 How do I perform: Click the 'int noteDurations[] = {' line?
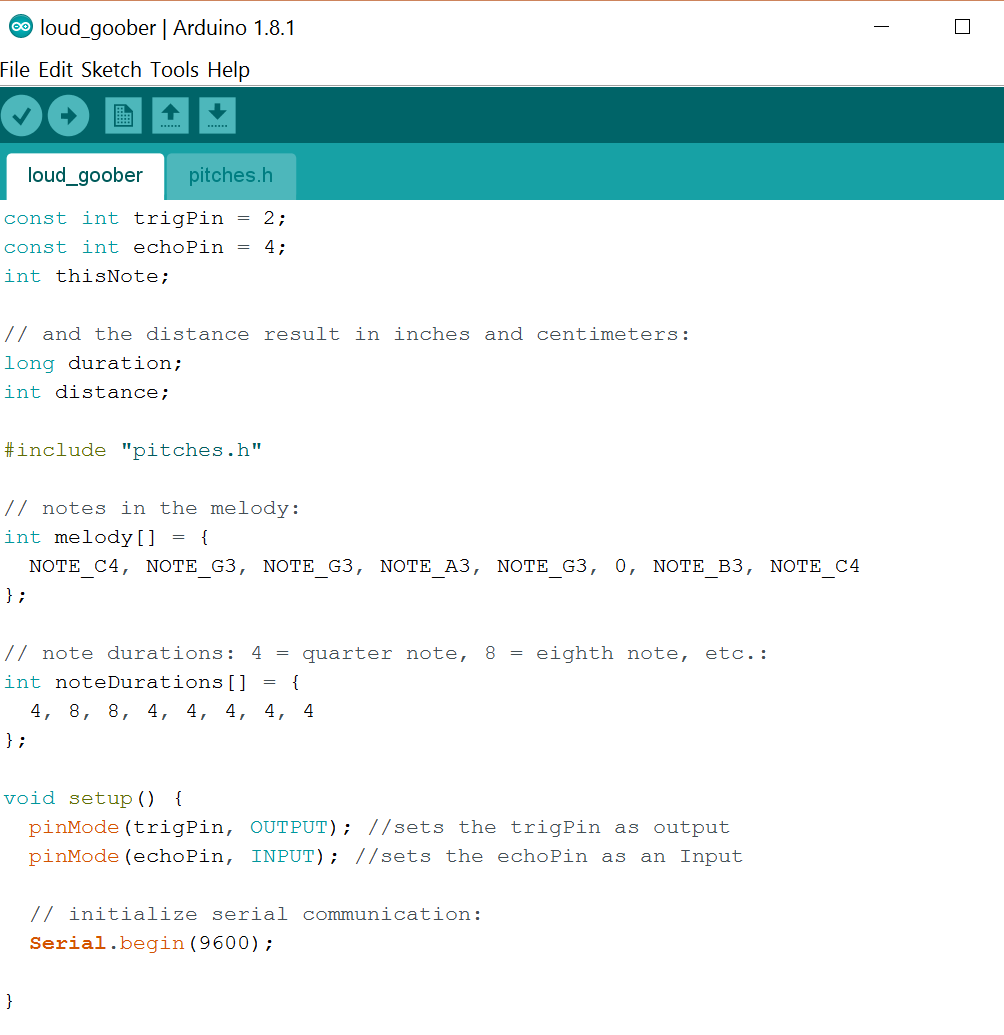pyautogui.click(x=152, y=683)
